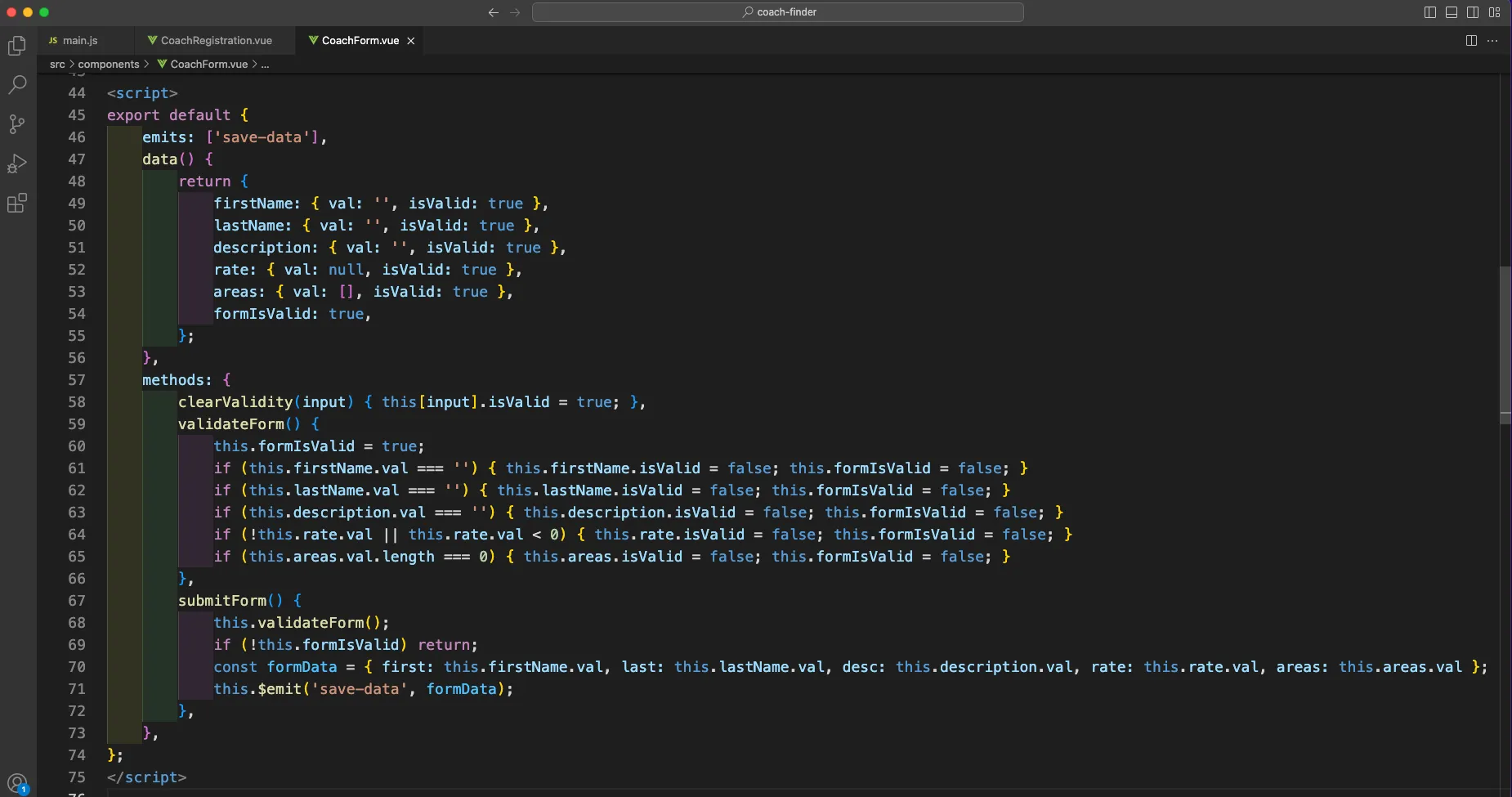
Task: Close the CoachForm.vue tab
Action: tap(411, 41)
